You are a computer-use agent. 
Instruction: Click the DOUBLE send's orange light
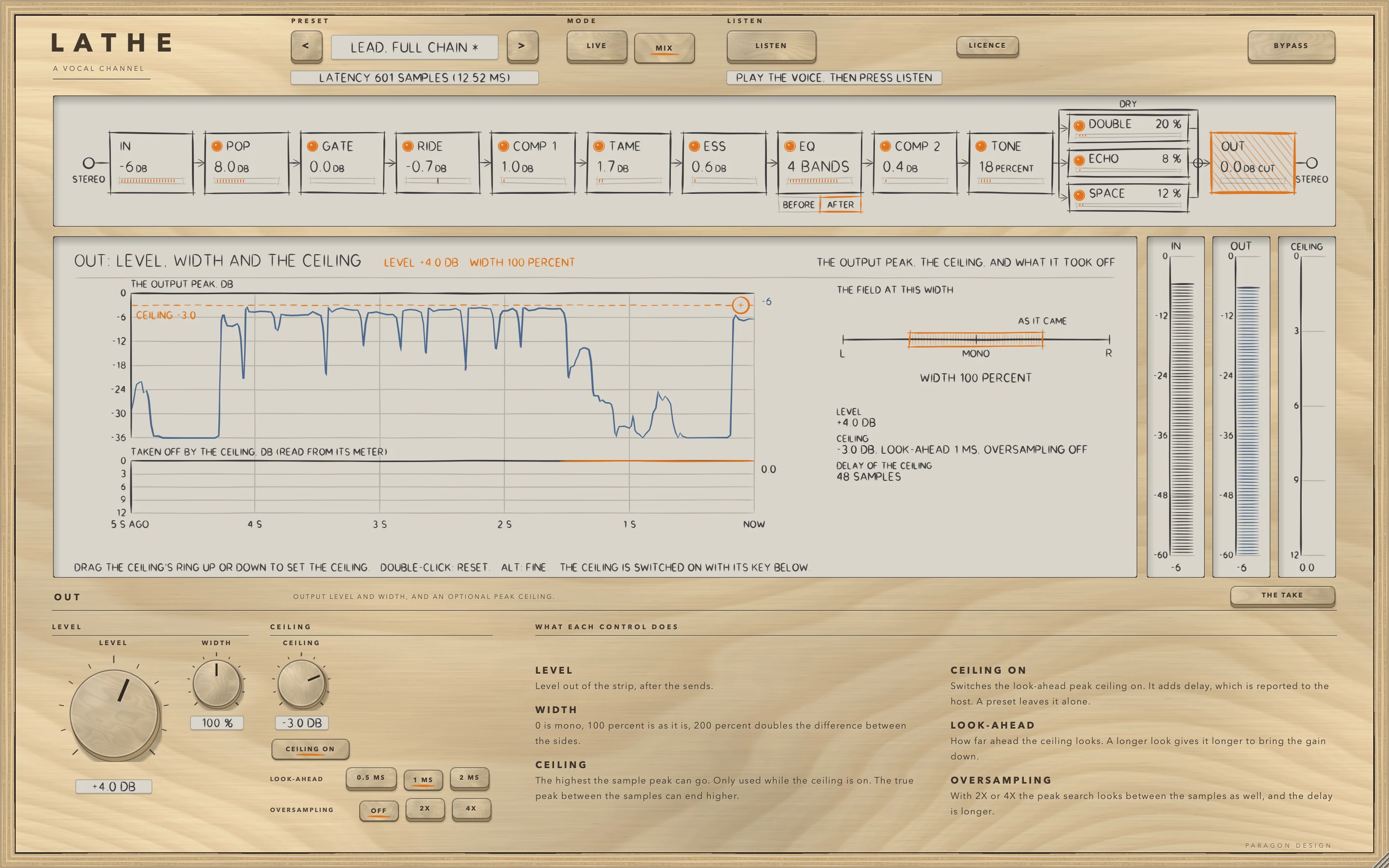click(x=1079, y=126)
